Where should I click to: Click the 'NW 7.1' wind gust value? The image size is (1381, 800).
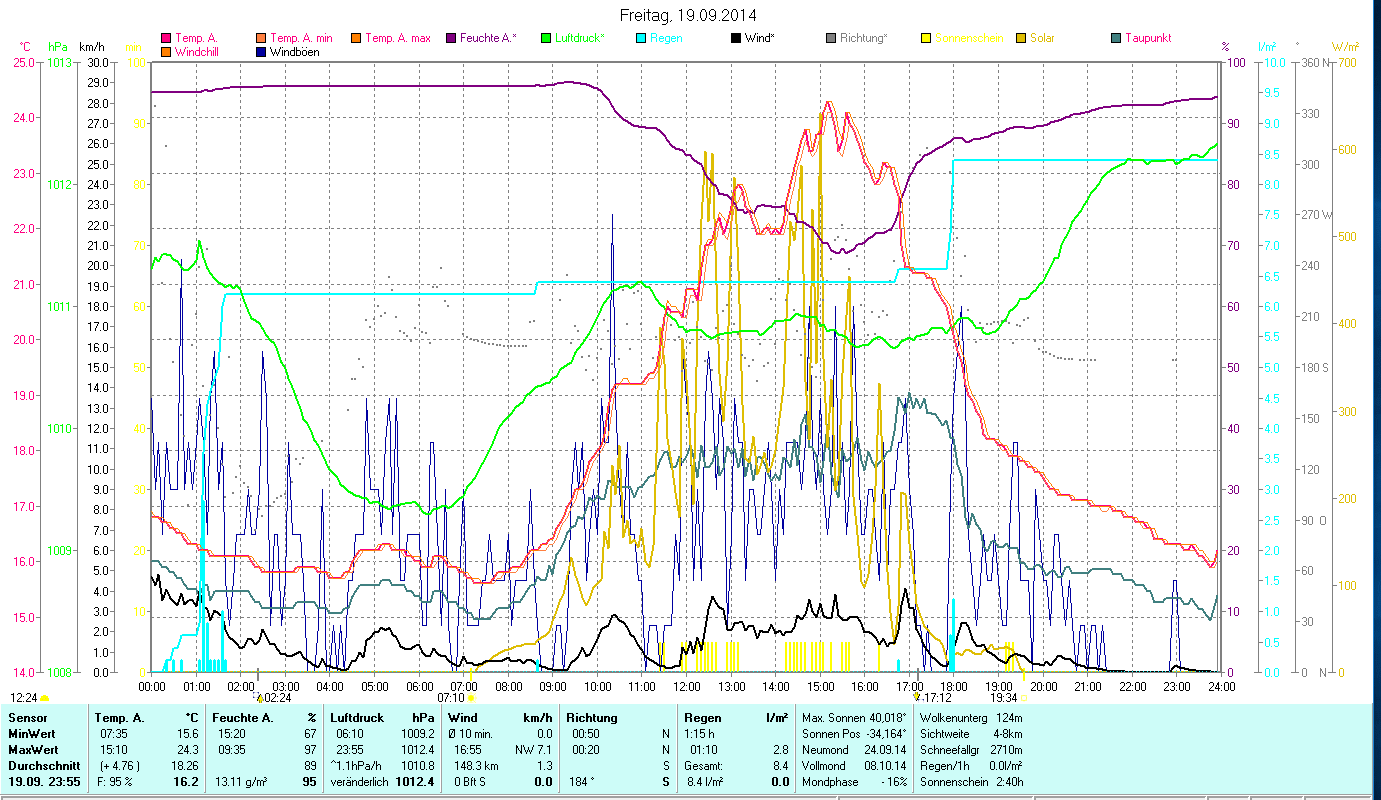coord(536,749)
